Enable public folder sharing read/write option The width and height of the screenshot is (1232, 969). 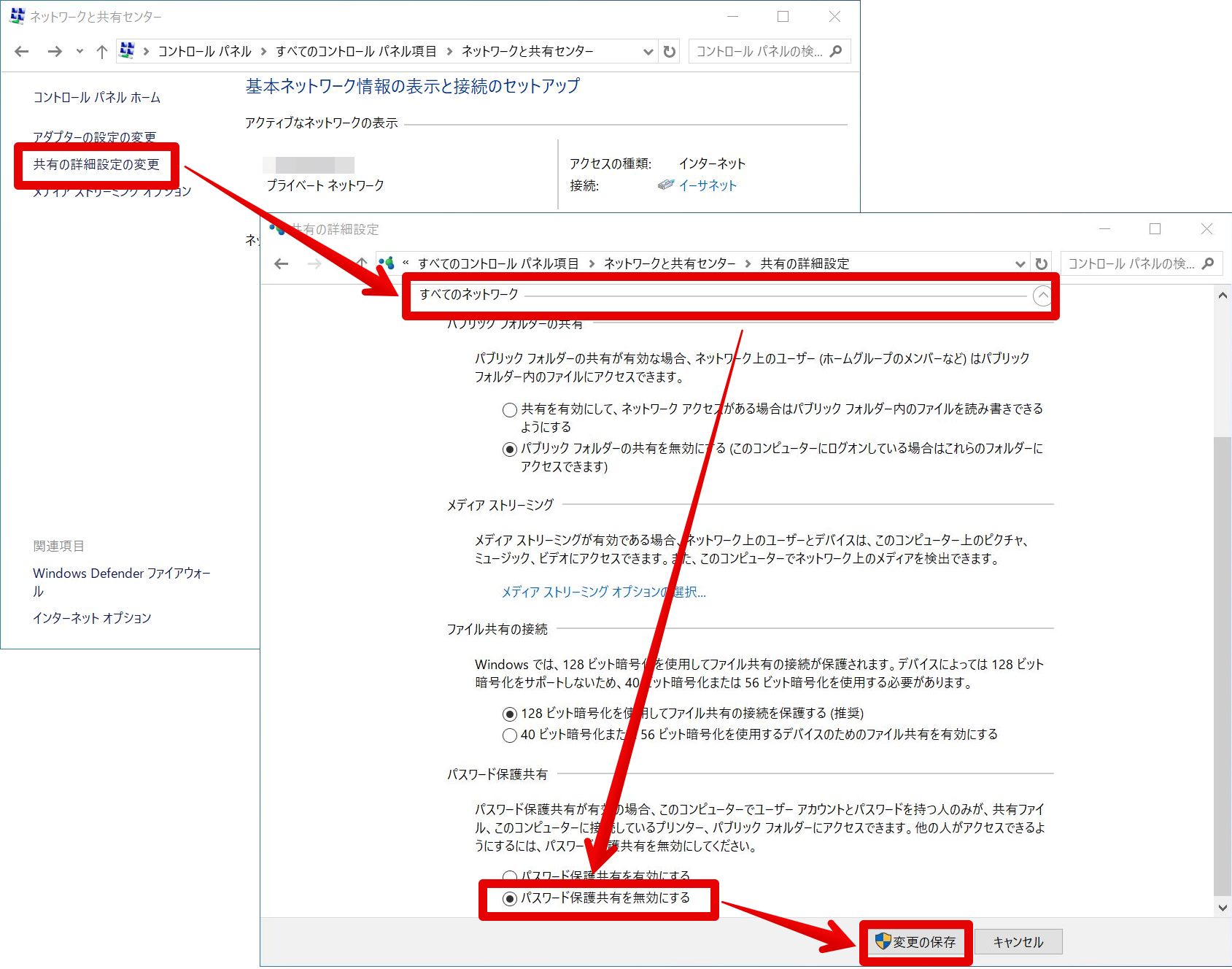click(x=510, y=409)
